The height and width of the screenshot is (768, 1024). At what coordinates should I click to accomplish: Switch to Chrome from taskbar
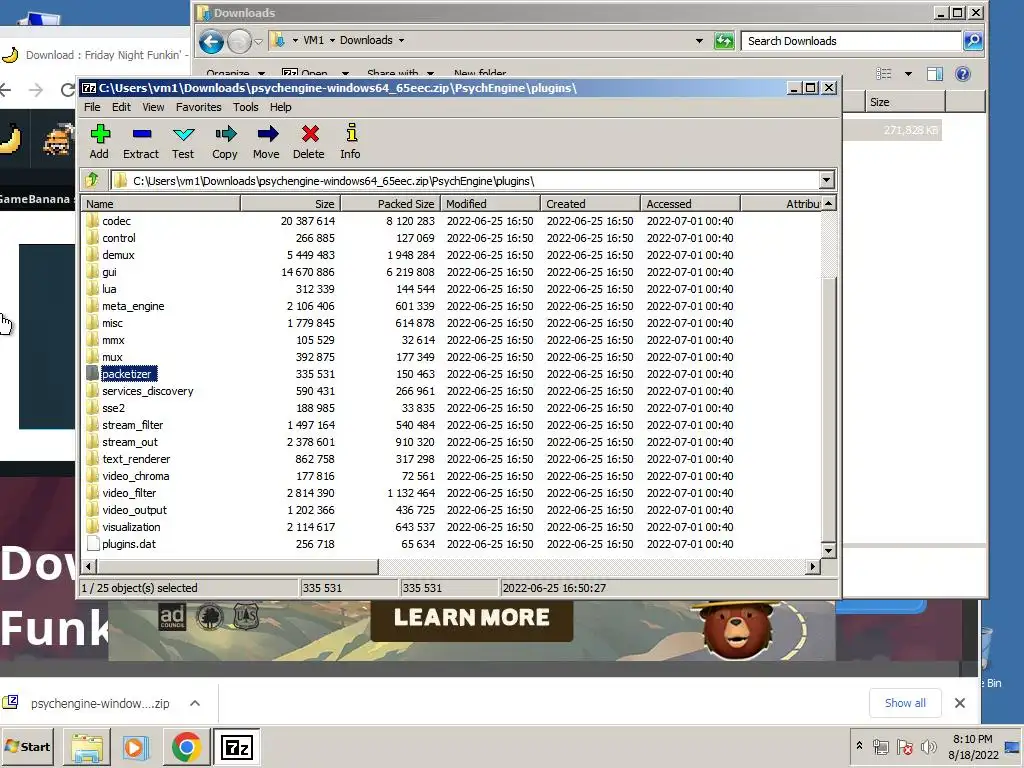186,747
